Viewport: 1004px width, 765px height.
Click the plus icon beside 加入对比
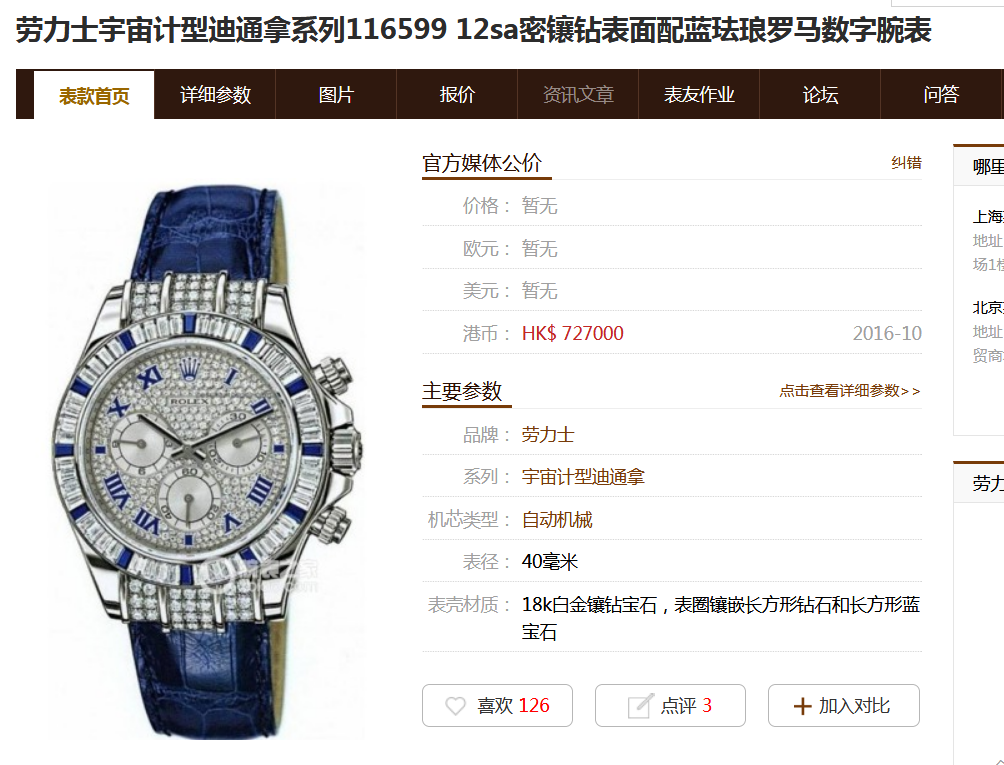coord(802,706)
